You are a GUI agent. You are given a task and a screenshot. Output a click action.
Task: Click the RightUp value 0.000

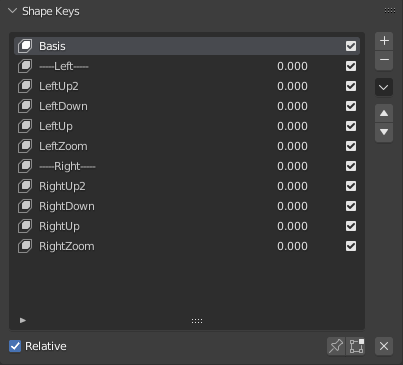click(x=292, y=226)
